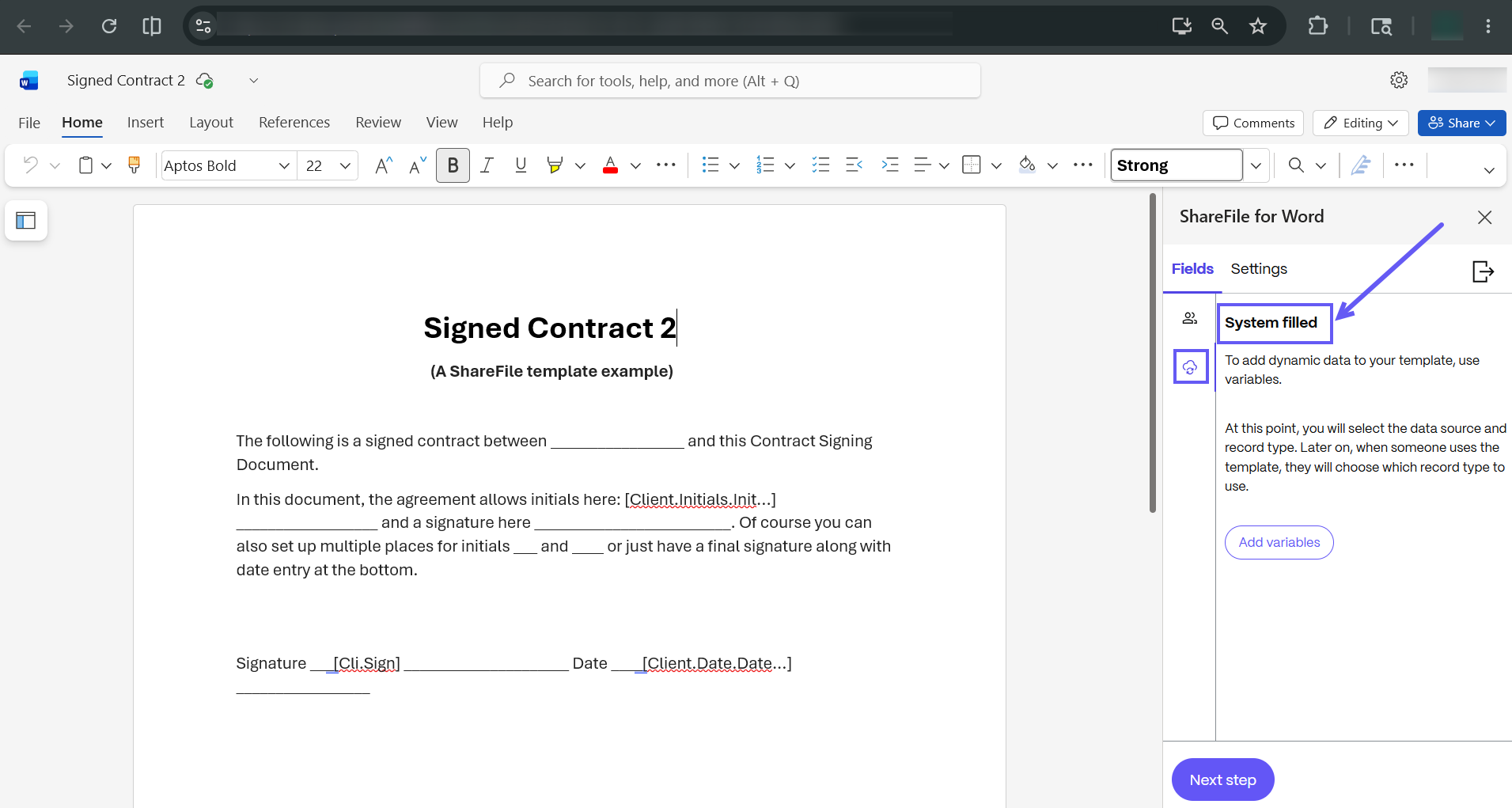
Task: Expand the undo history dropdown
Action: tap(55, 165)
